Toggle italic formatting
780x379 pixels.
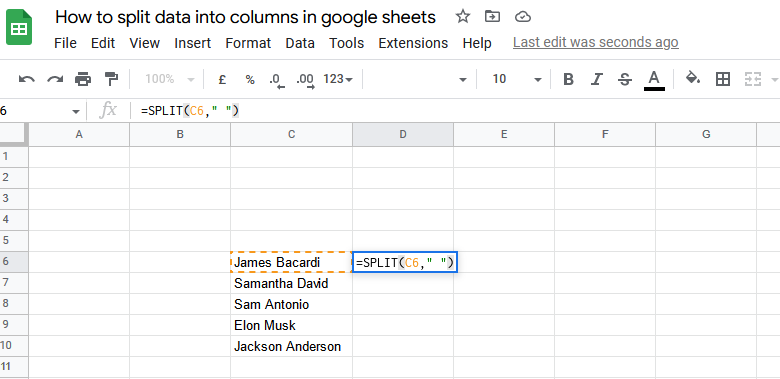(596, 79)
